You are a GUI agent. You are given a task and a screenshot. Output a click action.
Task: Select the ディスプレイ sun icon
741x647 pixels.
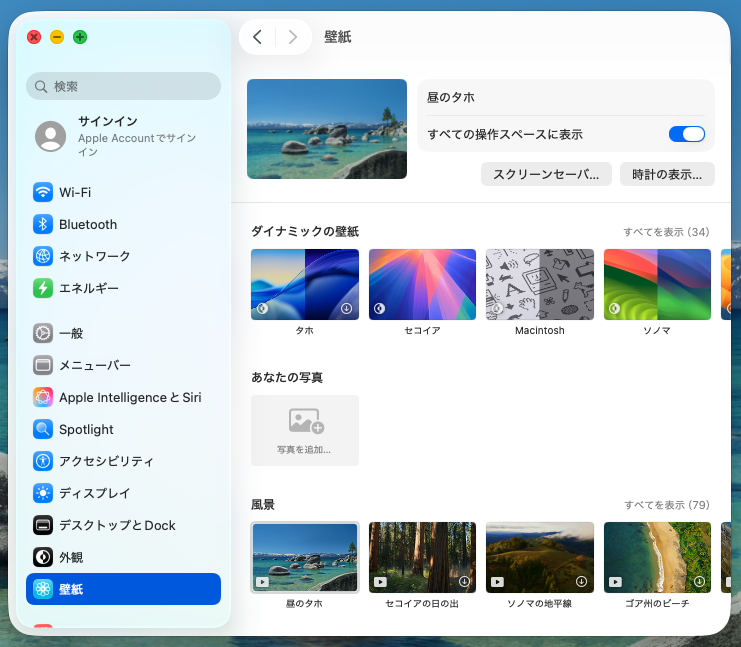click(x=43, y=493)
